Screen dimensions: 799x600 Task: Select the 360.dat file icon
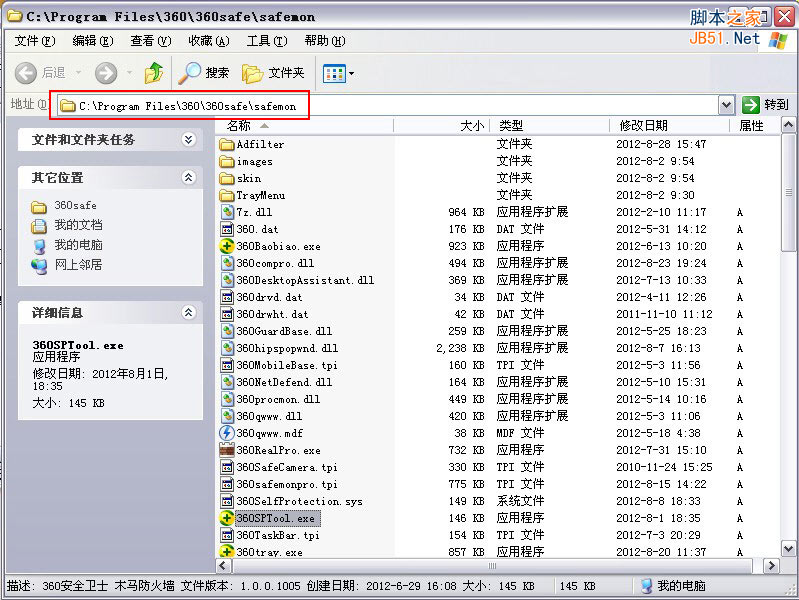coord(227,229)
